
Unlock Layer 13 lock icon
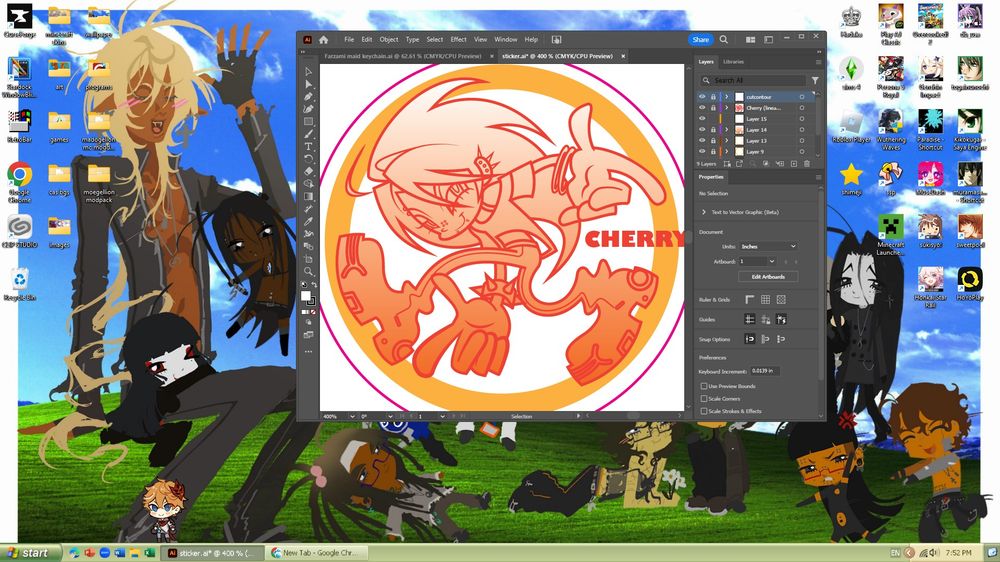(x=713, y=140)
